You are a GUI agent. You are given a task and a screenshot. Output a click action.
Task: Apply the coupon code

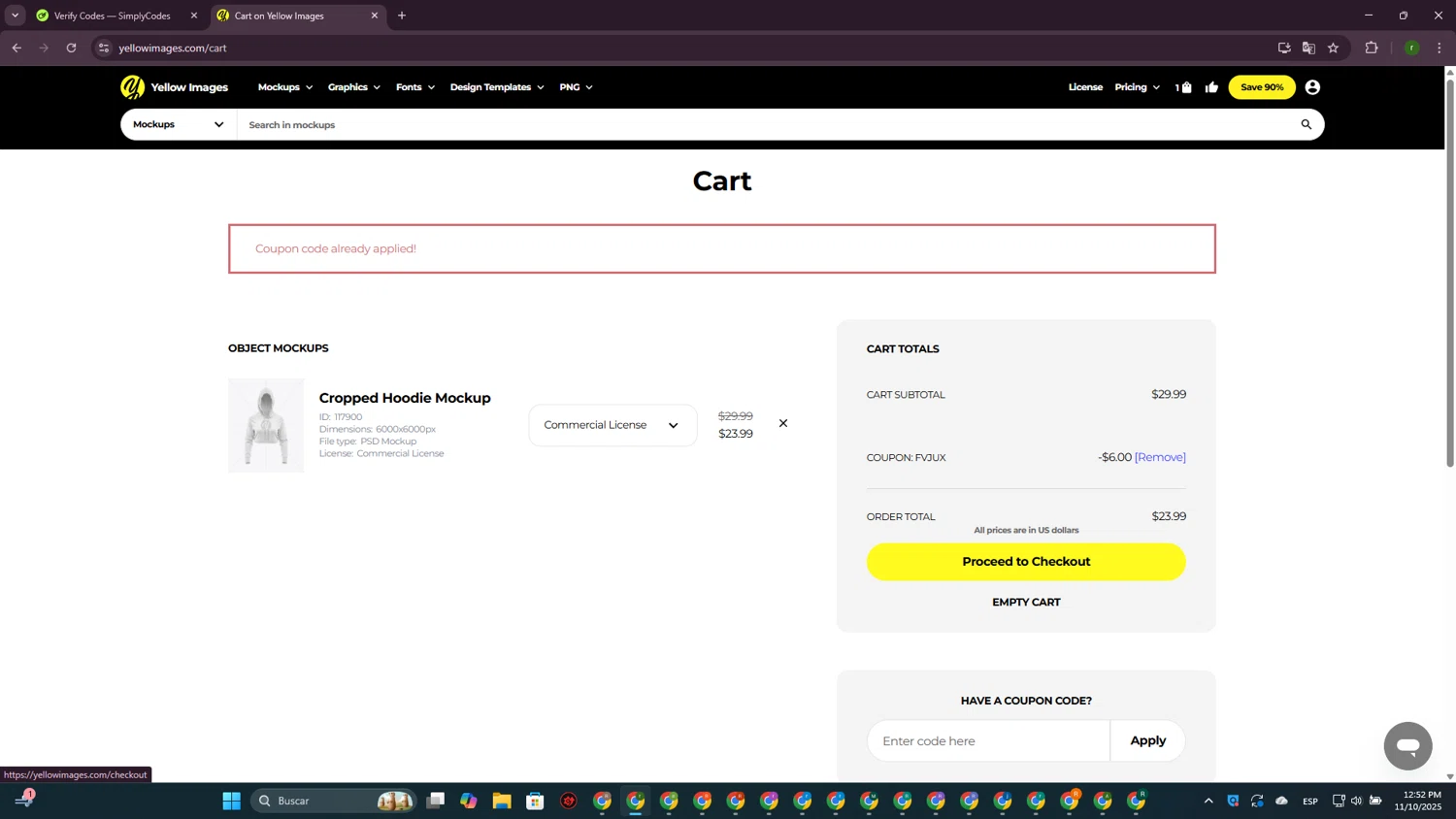[x=1148, y=740]
